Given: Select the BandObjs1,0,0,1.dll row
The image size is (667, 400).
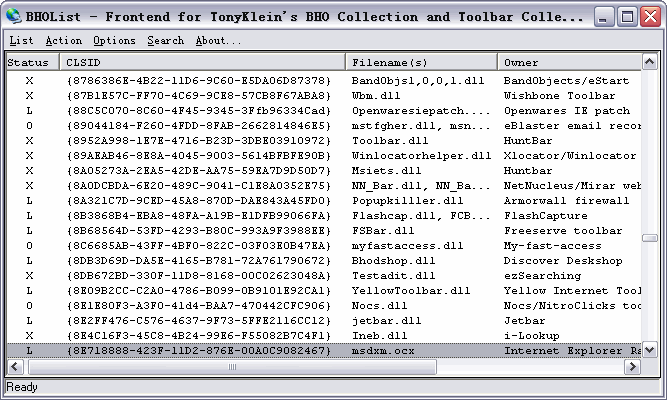Looking at the screenshot, I should (324, 80).
